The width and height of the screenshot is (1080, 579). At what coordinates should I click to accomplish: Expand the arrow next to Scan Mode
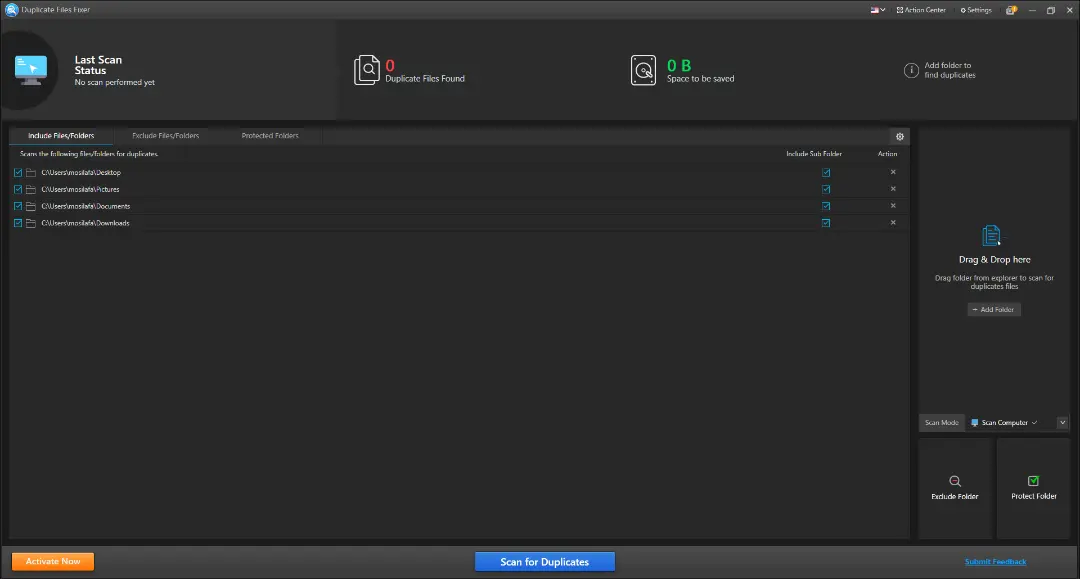(x=1062, y=423)
